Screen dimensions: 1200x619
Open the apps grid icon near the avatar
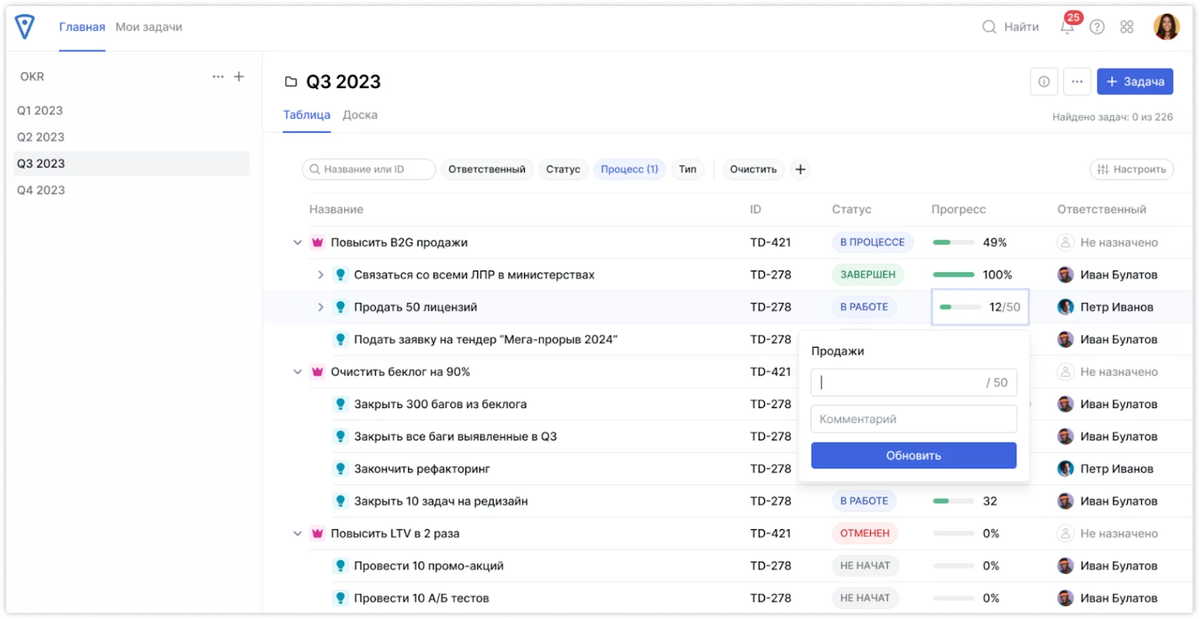pyautogui.click(x=1127, y=27)
